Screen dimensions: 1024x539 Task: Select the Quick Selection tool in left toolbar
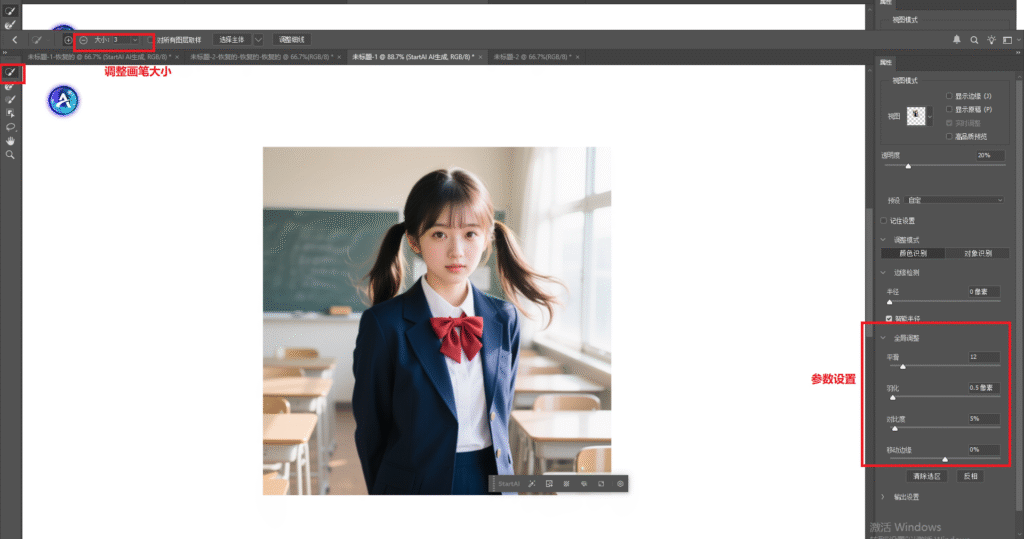tap(11, 73)
